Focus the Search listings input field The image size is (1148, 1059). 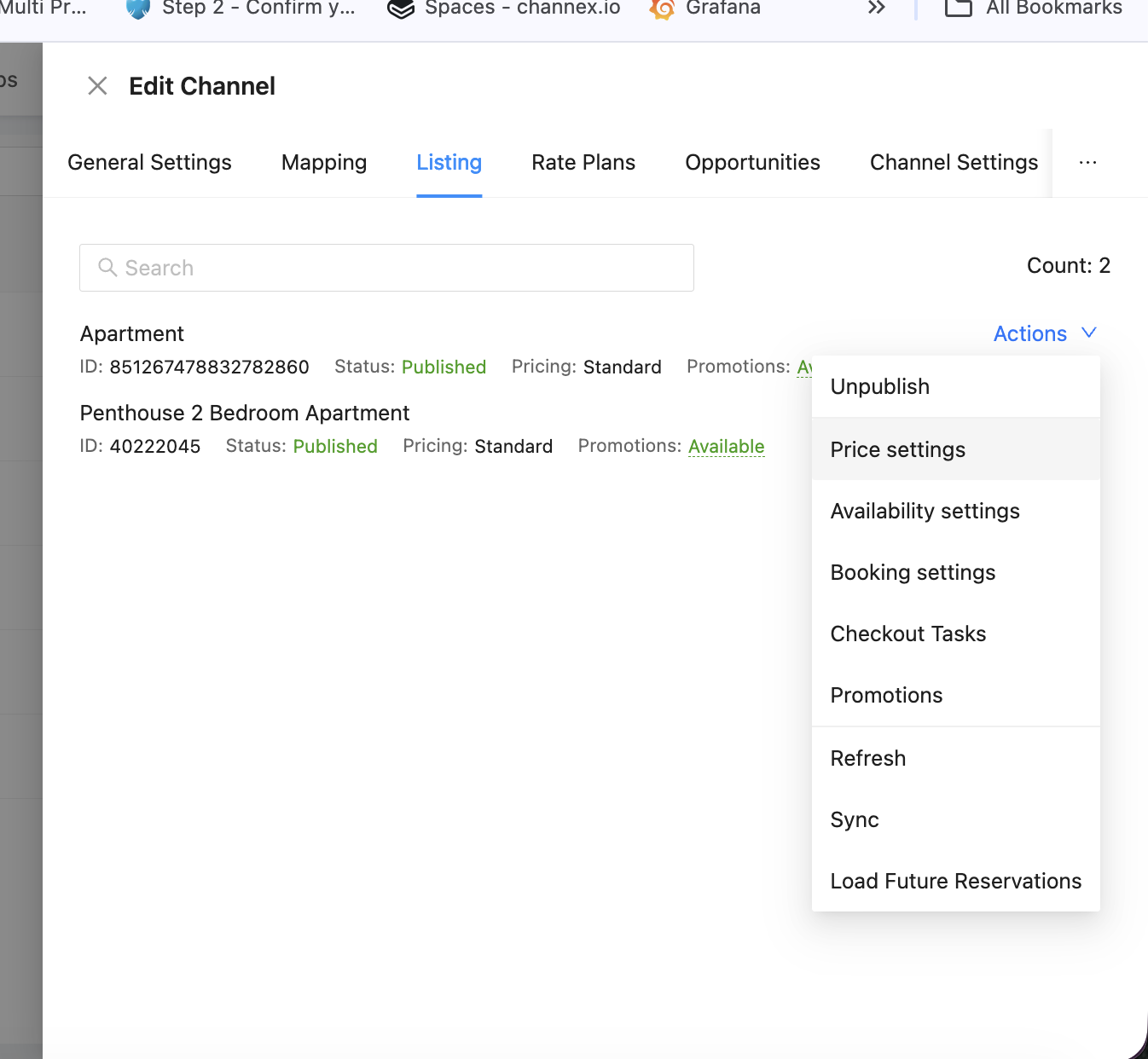tap(386, 268)
